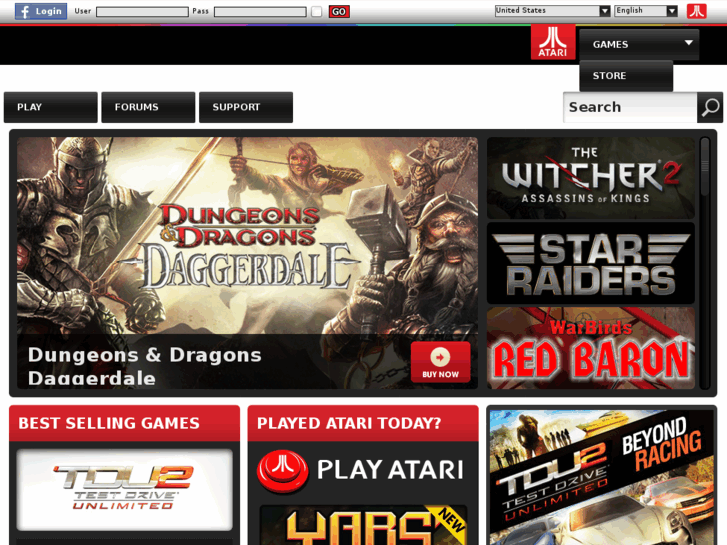This screenshot has width=727, height=545.
Task: Go to the FORUMS tab
Action: click(148, 107)
